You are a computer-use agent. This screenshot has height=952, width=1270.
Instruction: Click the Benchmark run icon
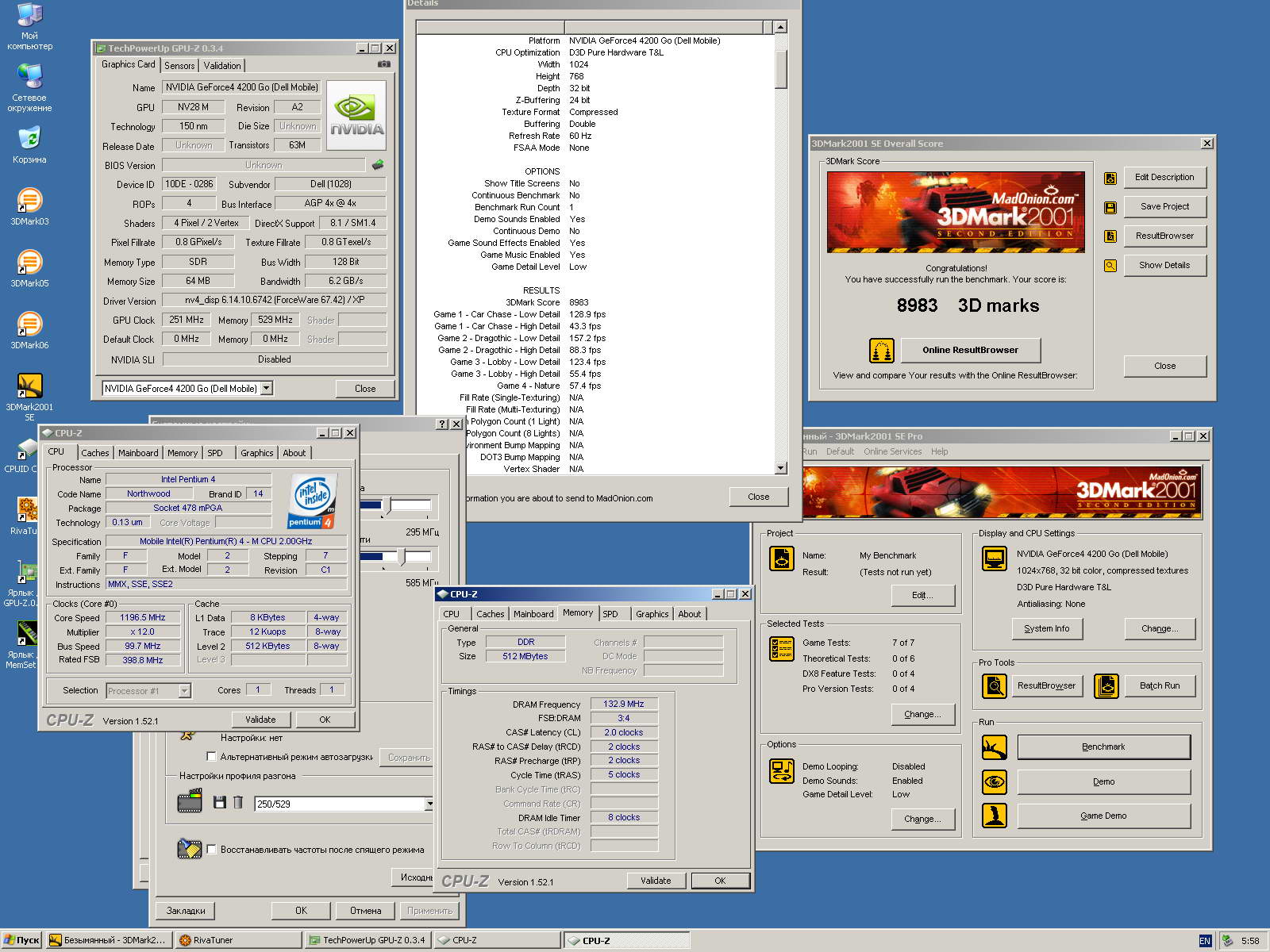click(995, 747)
